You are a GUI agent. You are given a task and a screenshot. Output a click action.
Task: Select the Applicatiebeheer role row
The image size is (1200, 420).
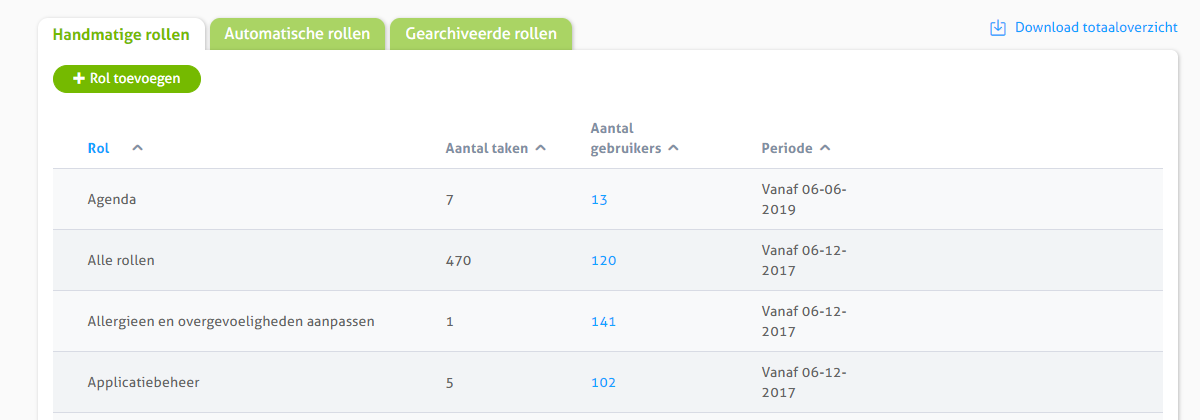[x=608, y=383]
